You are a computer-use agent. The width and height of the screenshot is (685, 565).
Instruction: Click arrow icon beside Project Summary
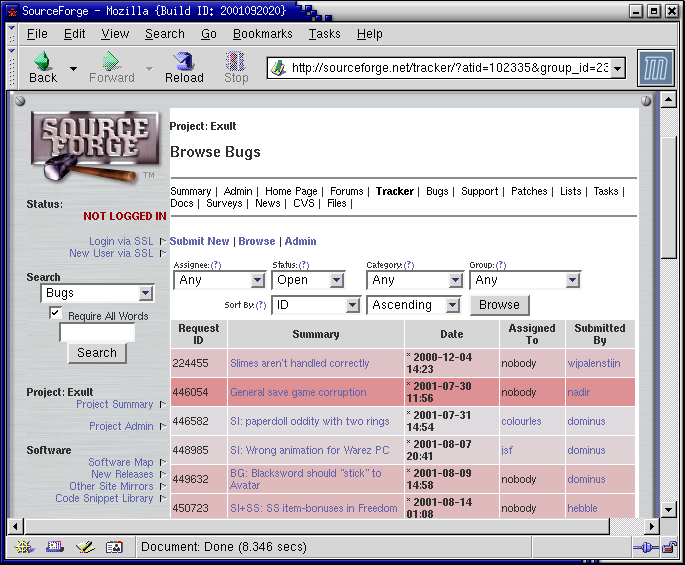[x=163, y=404]
